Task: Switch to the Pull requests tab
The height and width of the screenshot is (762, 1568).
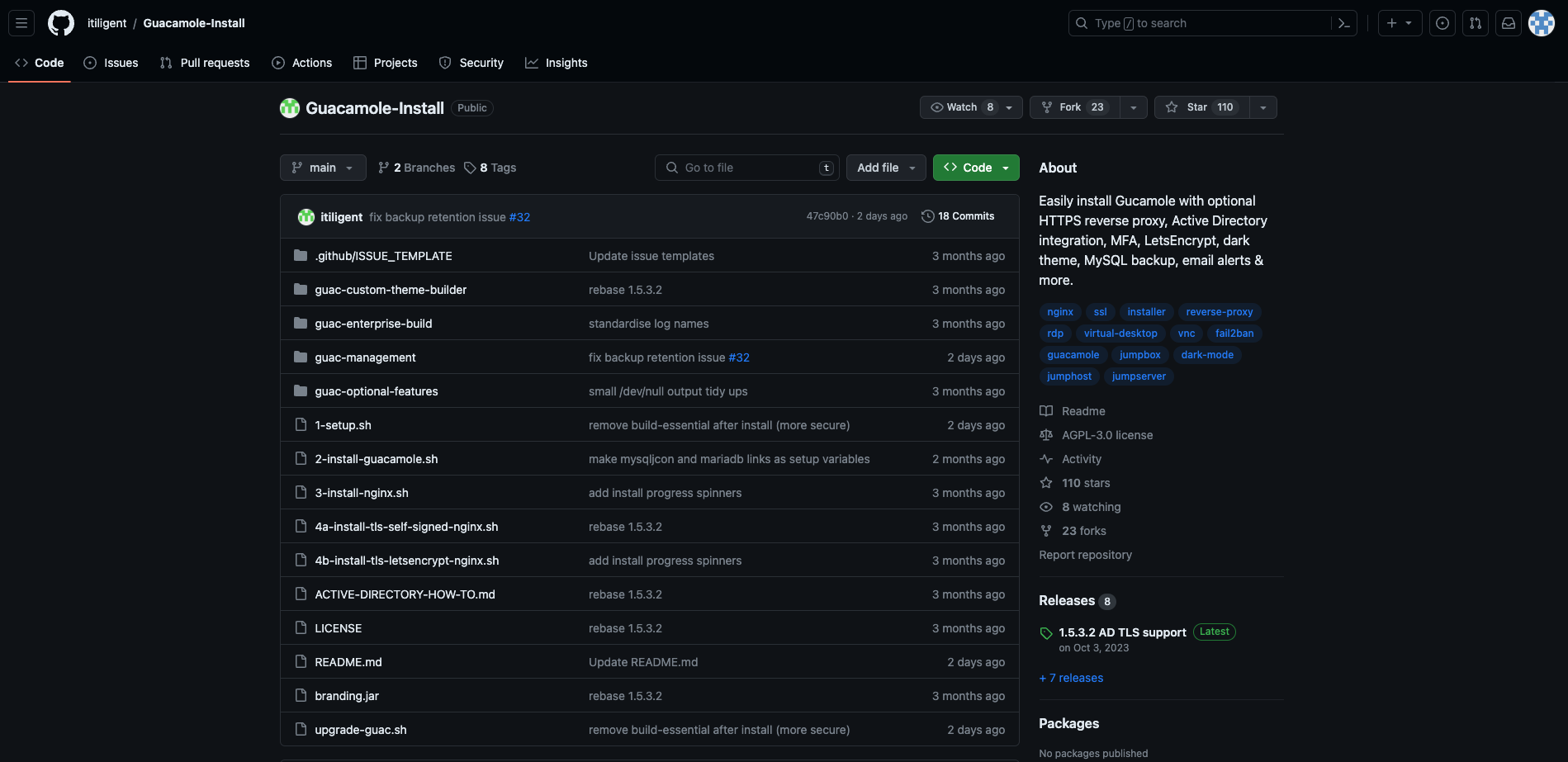Action: [205, 63]
